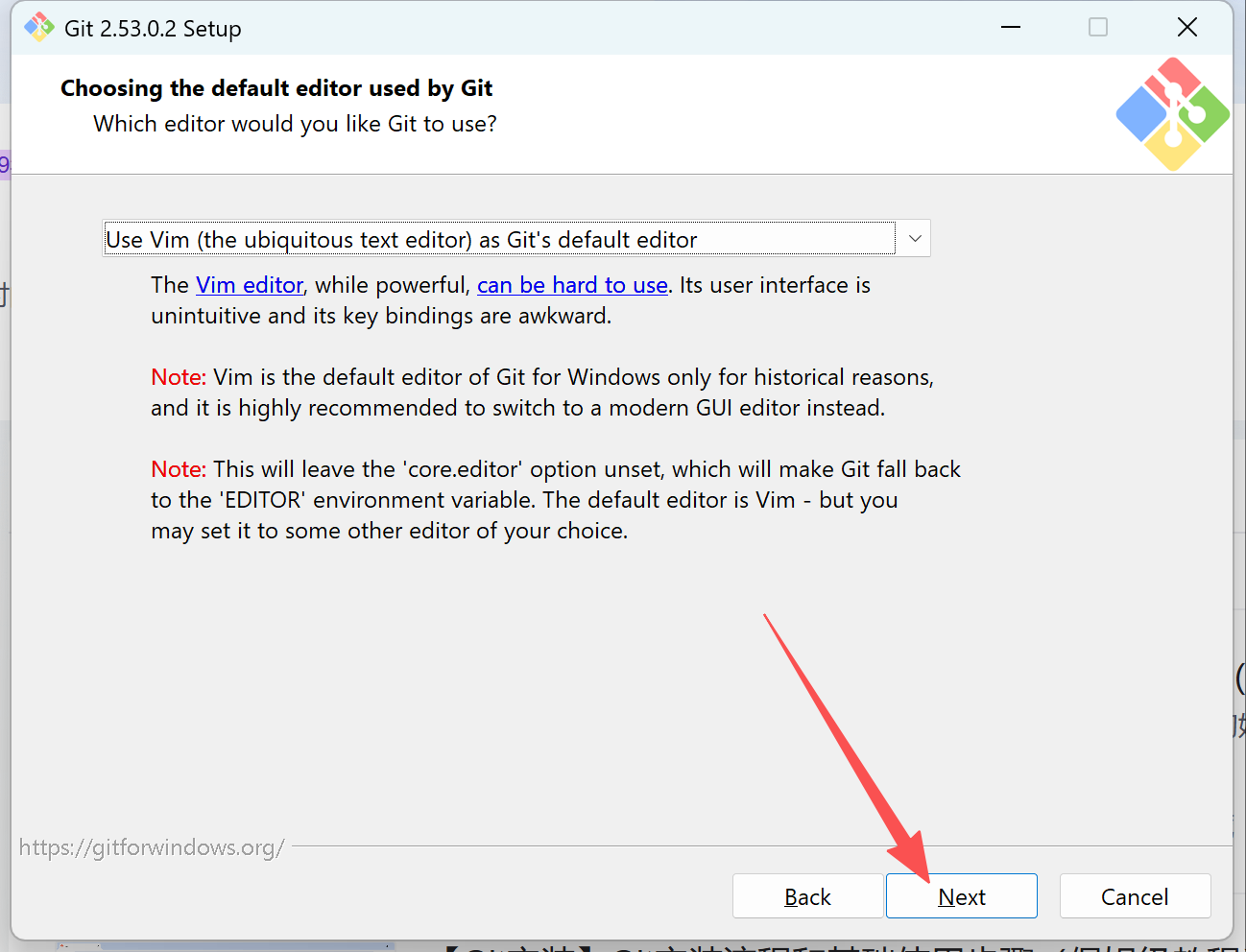Close the Git Setup window

pyautogui.click(x=1187, y=27)
